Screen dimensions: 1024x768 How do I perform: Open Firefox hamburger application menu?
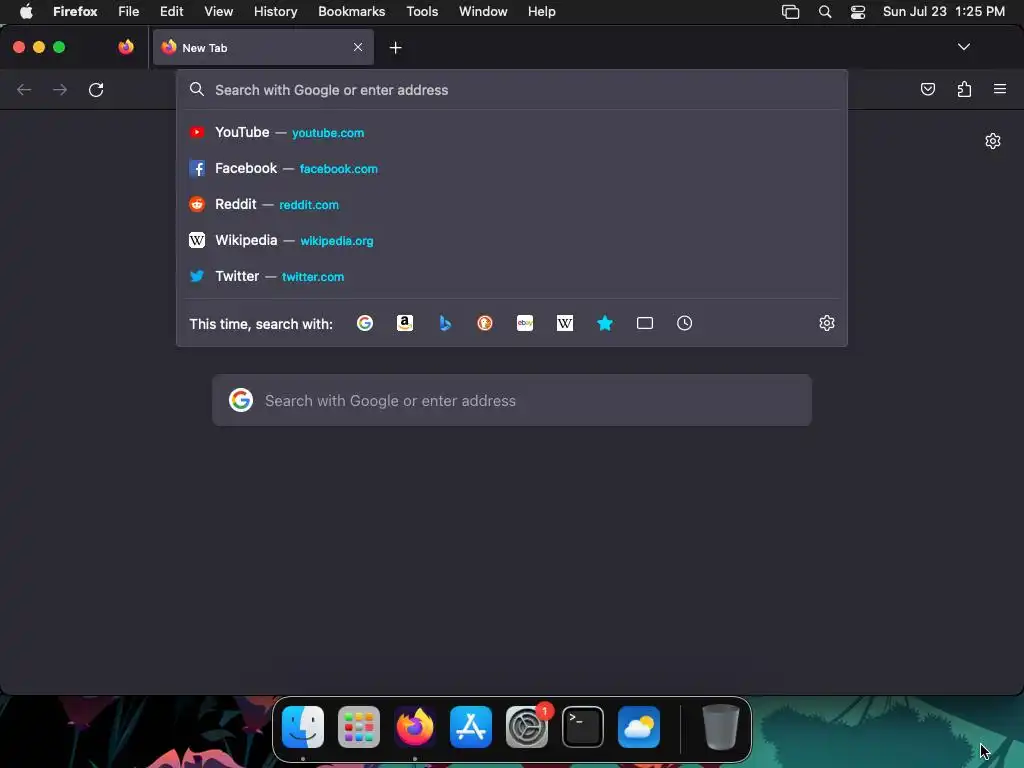click(x=1000, y=89)
